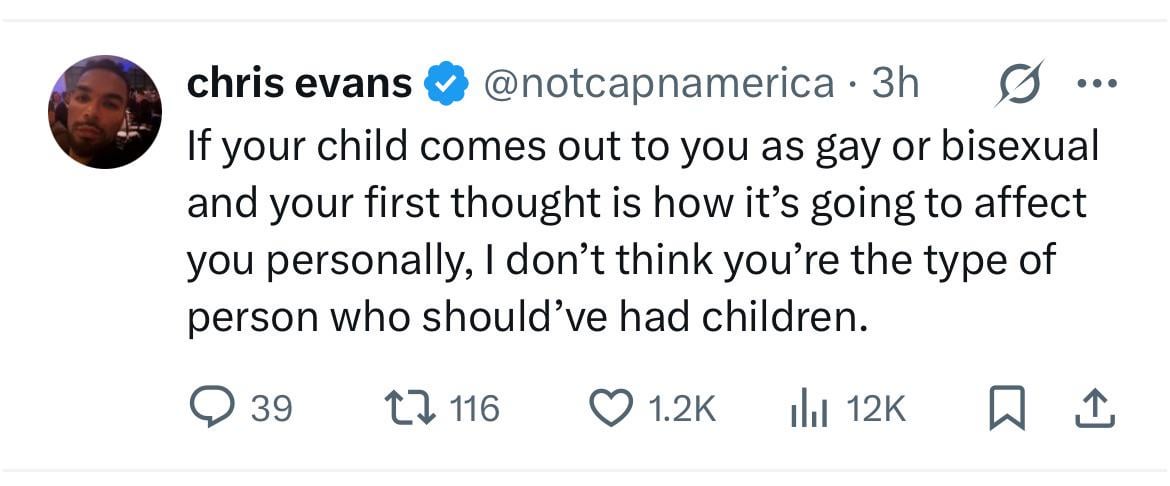Click the tweet's first line of text
The height and width of the screenshot is (486, 1170).
(x=642, y=146)
